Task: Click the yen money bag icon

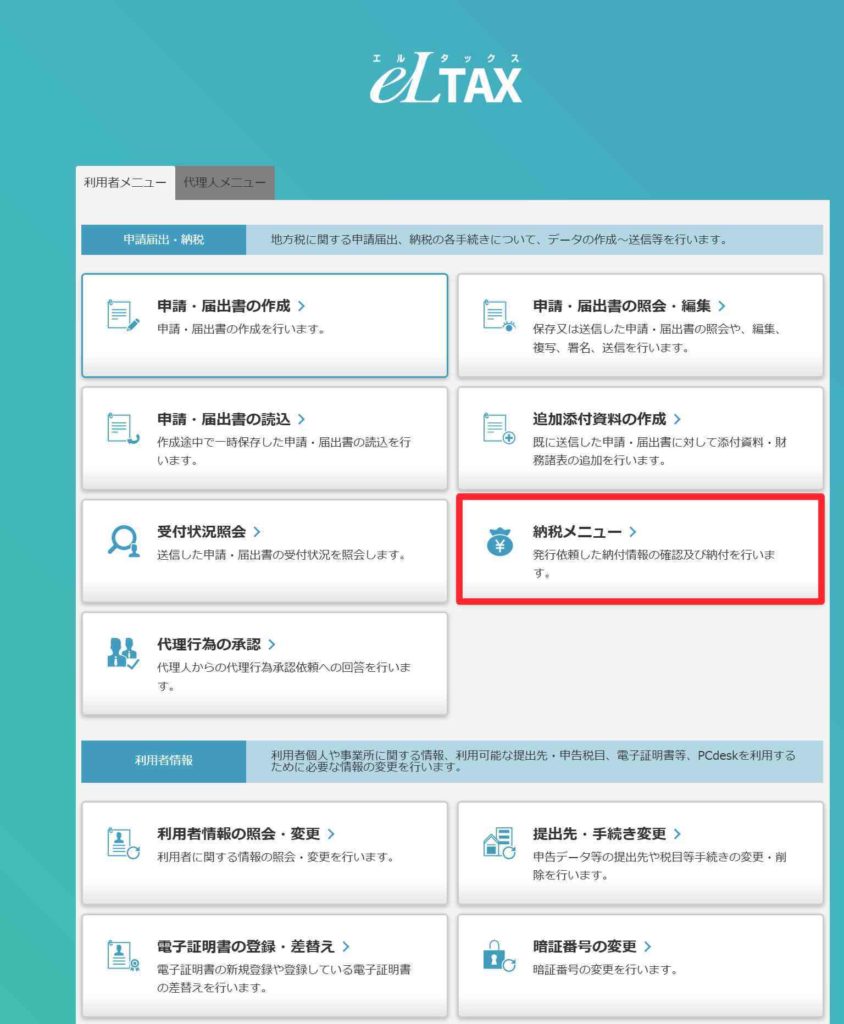Action: 498,541
